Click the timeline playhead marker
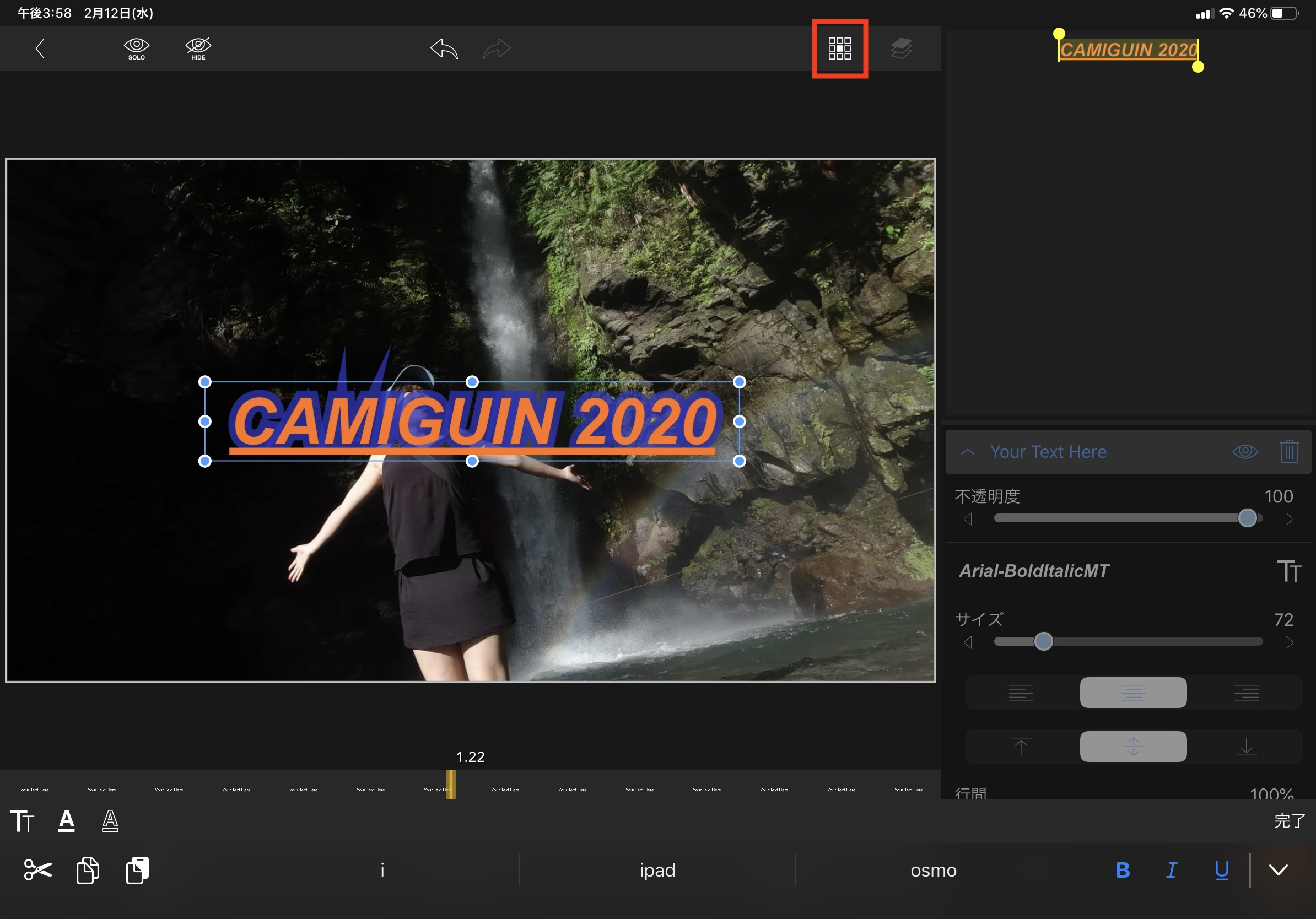Screen dimensions: 1316x919 [x=451, y=784]
